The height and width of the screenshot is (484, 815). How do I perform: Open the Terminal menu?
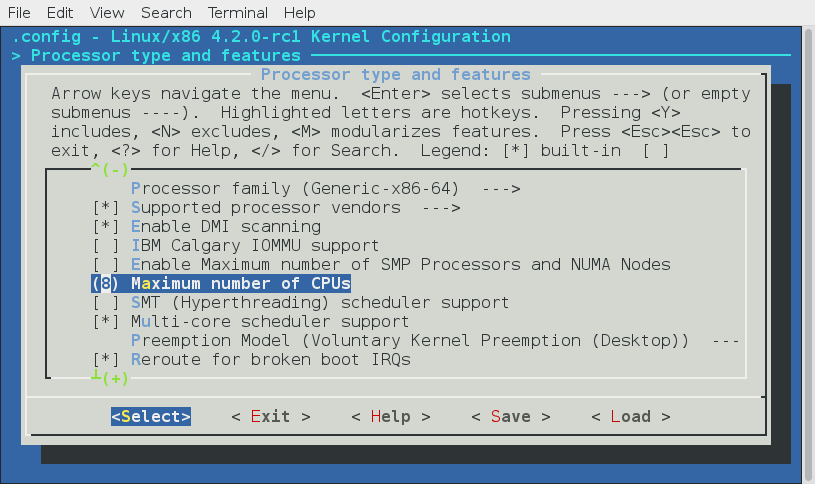(238, 13)
